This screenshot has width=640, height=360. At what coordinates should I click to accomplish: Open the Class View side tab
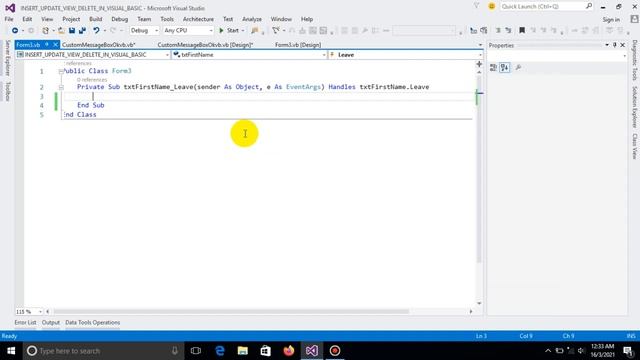(x=635, y=146)
